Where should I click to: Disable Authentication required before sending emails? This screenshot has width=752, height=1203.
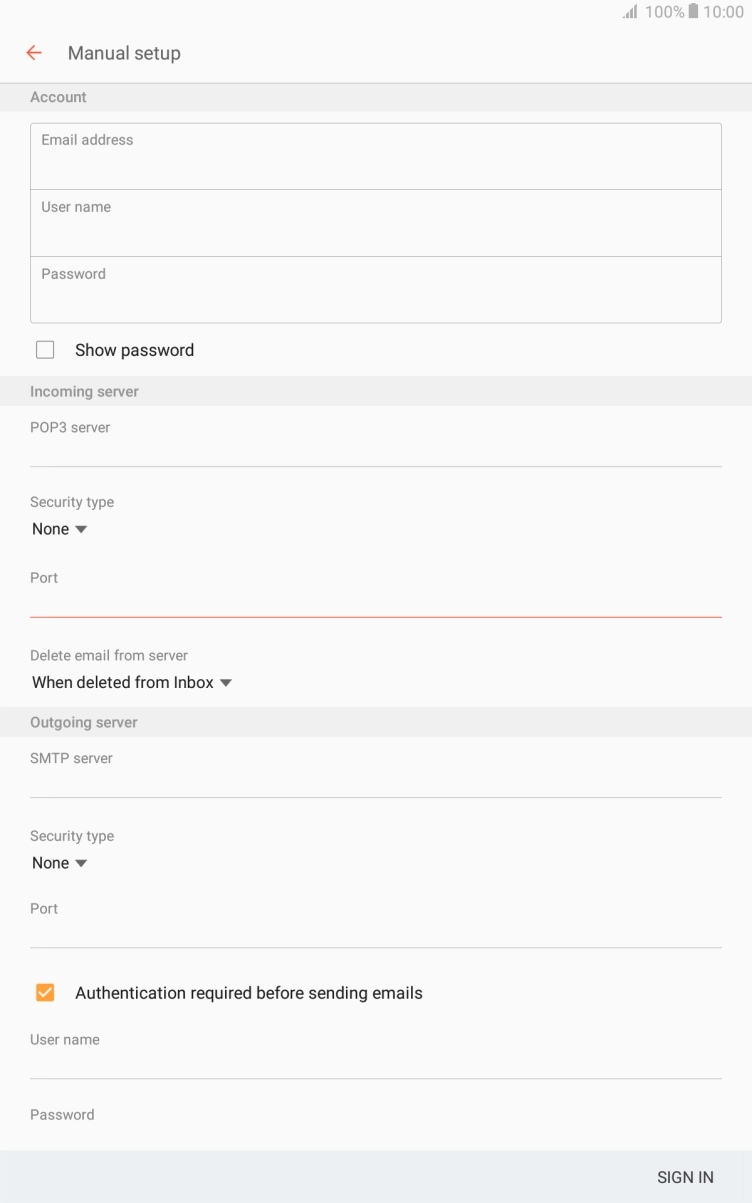[x=45, y=992]
